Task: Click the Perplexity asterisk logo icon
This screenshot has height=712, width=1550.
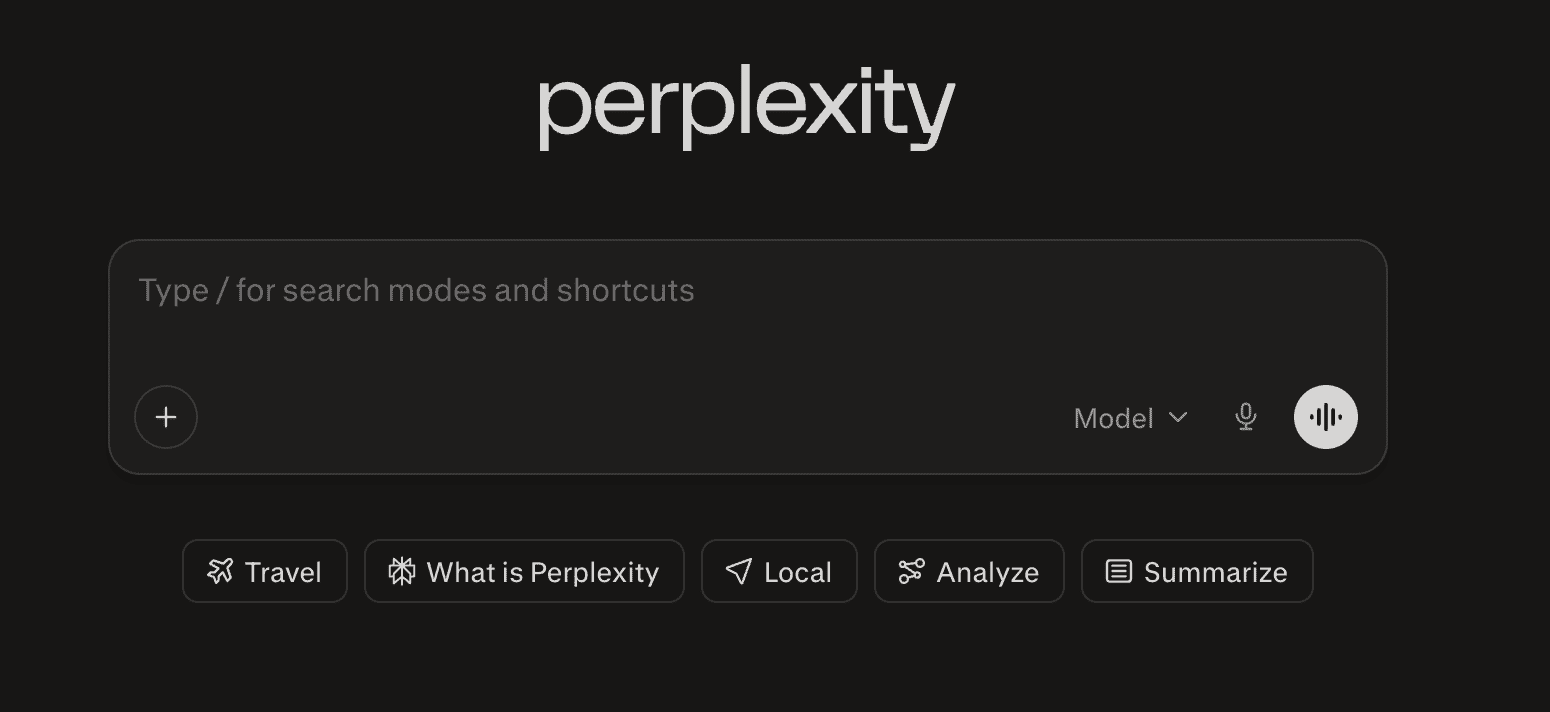Action: pos(403,571)
